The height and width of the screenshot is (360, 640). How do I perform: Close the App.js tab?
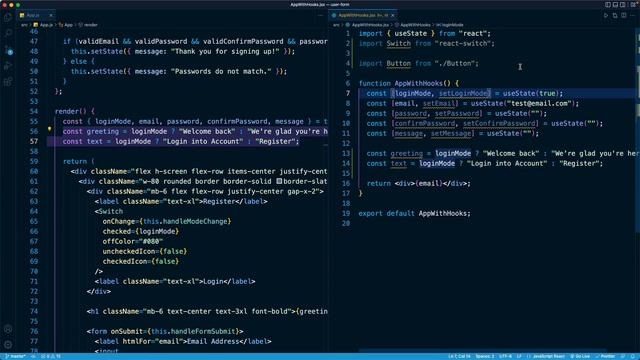(x=51, y=15)
